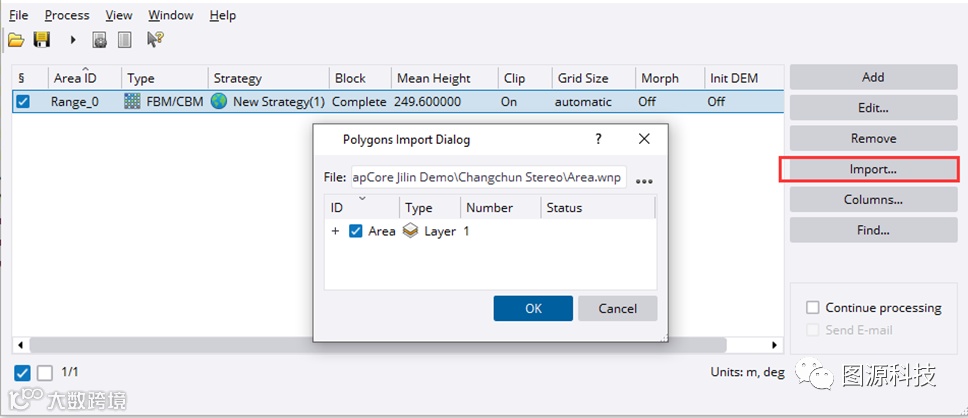Click the Columns... button
The image size is (968, 418).
point(873,199)
